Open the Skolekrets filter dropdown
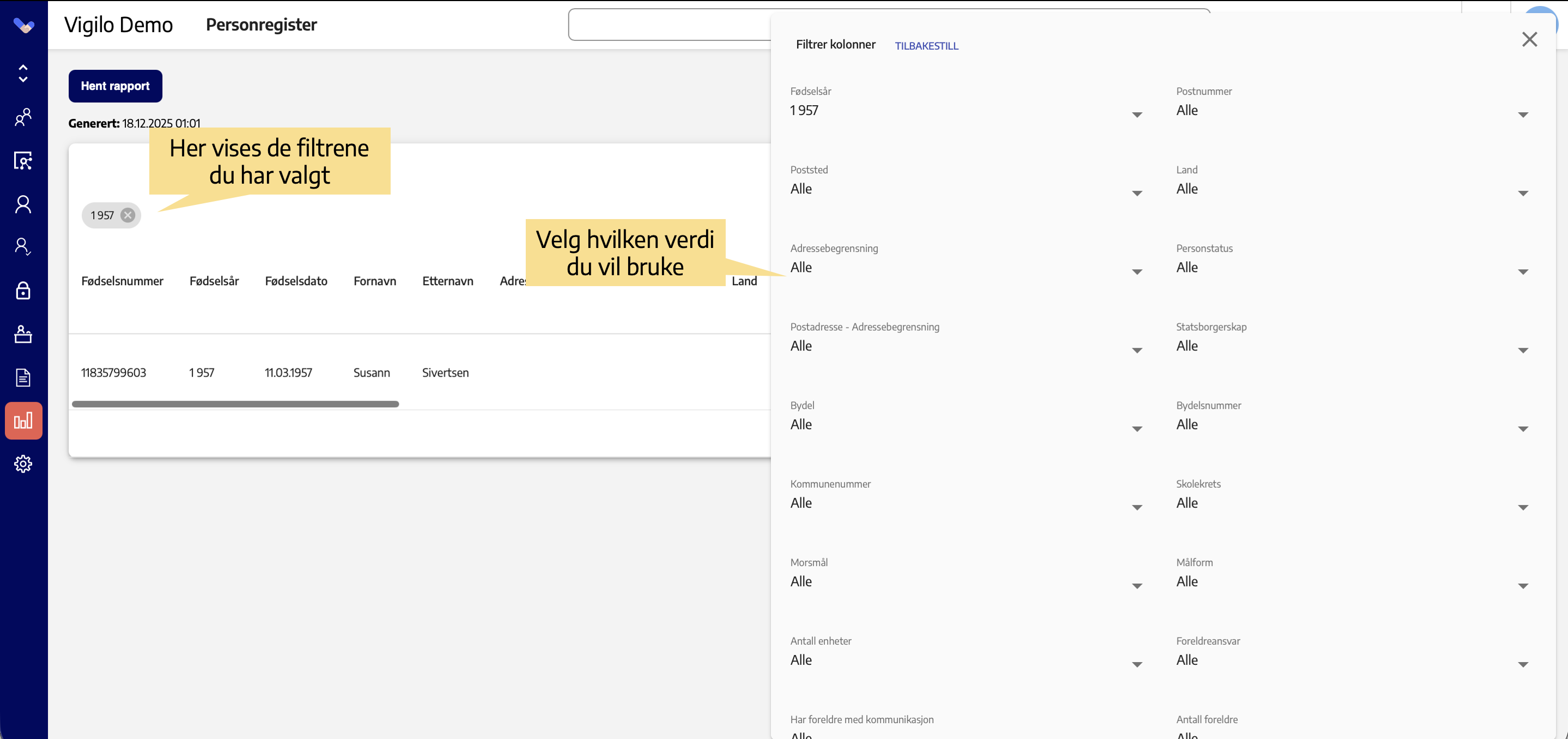Screen dimensions: 1568x739 pyautogui.click(x=1352, y=504)
